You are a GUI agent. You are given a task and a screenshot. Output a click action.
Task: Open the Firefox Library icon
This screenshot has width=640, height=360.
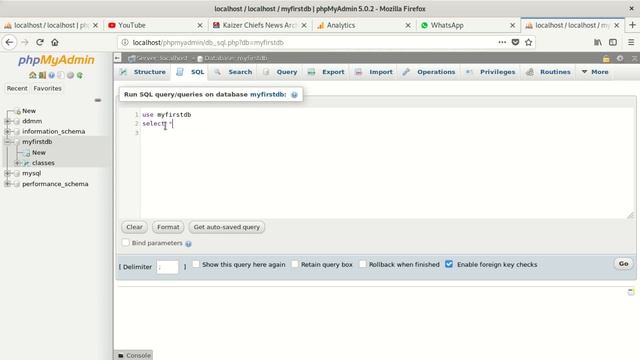pos(598,42)
